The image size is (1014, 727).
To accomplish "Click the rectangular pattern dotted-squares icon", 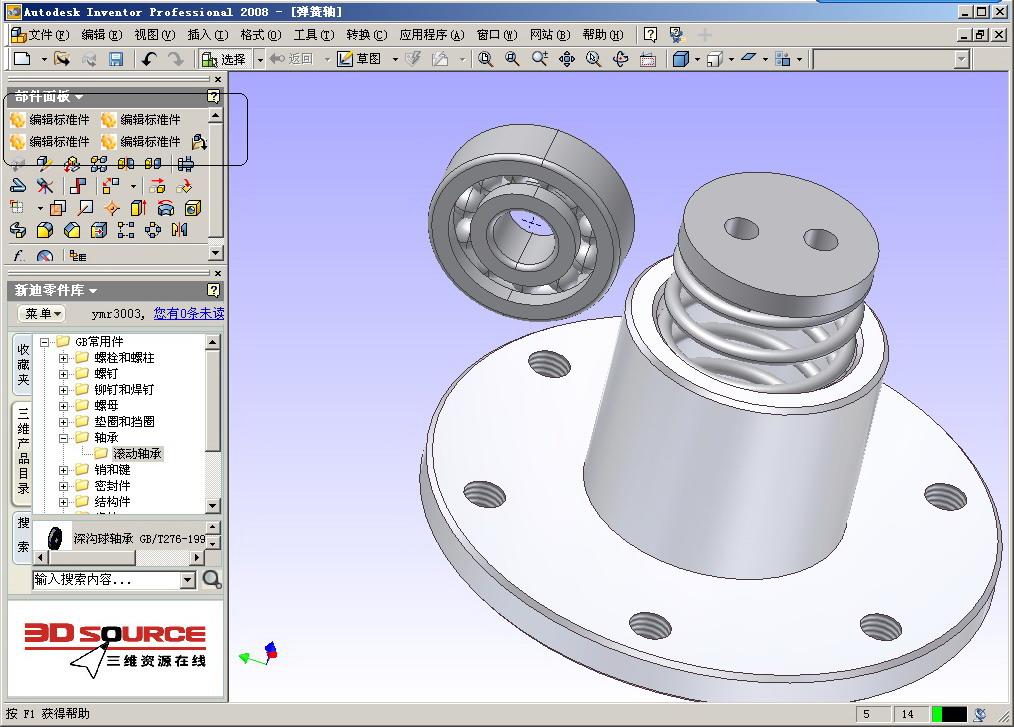I will pos(125,230).
